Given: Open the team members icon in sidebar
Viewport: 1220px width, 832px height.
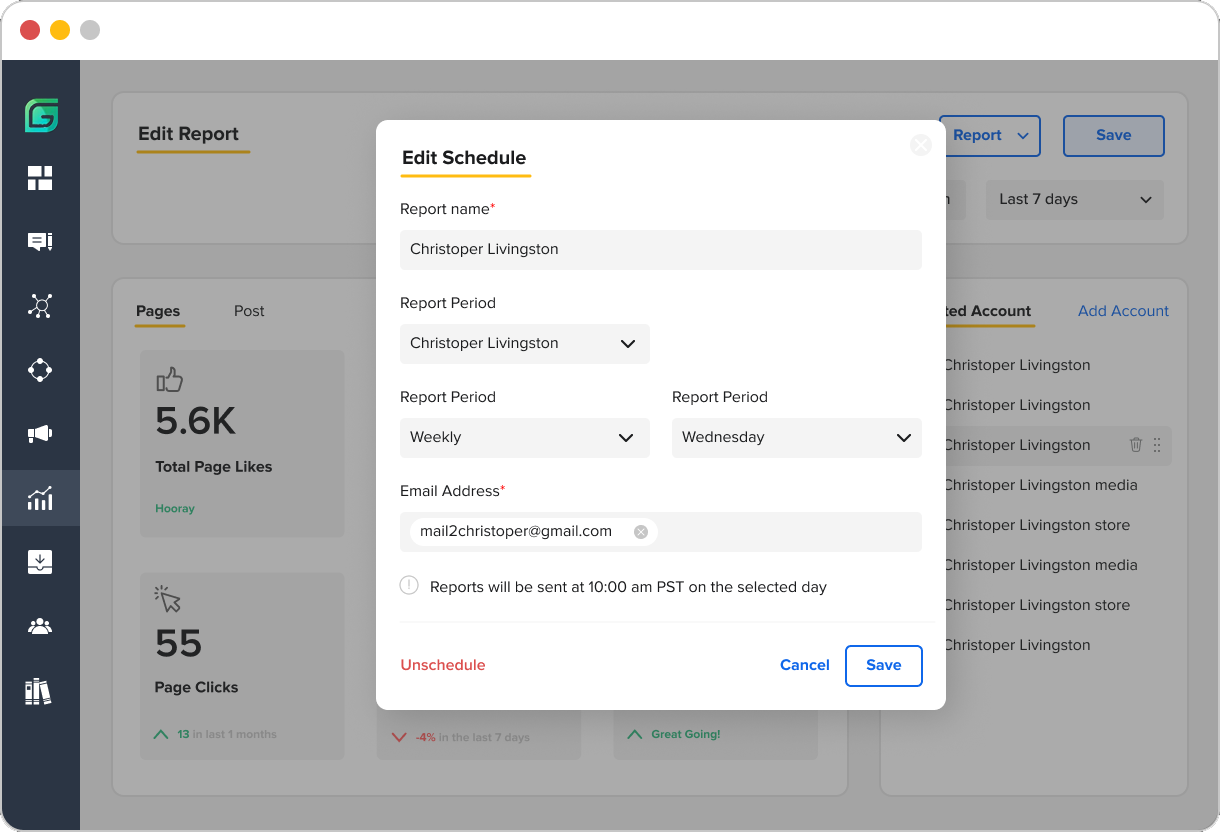Looking at the screenshot, I should [40, 626].
